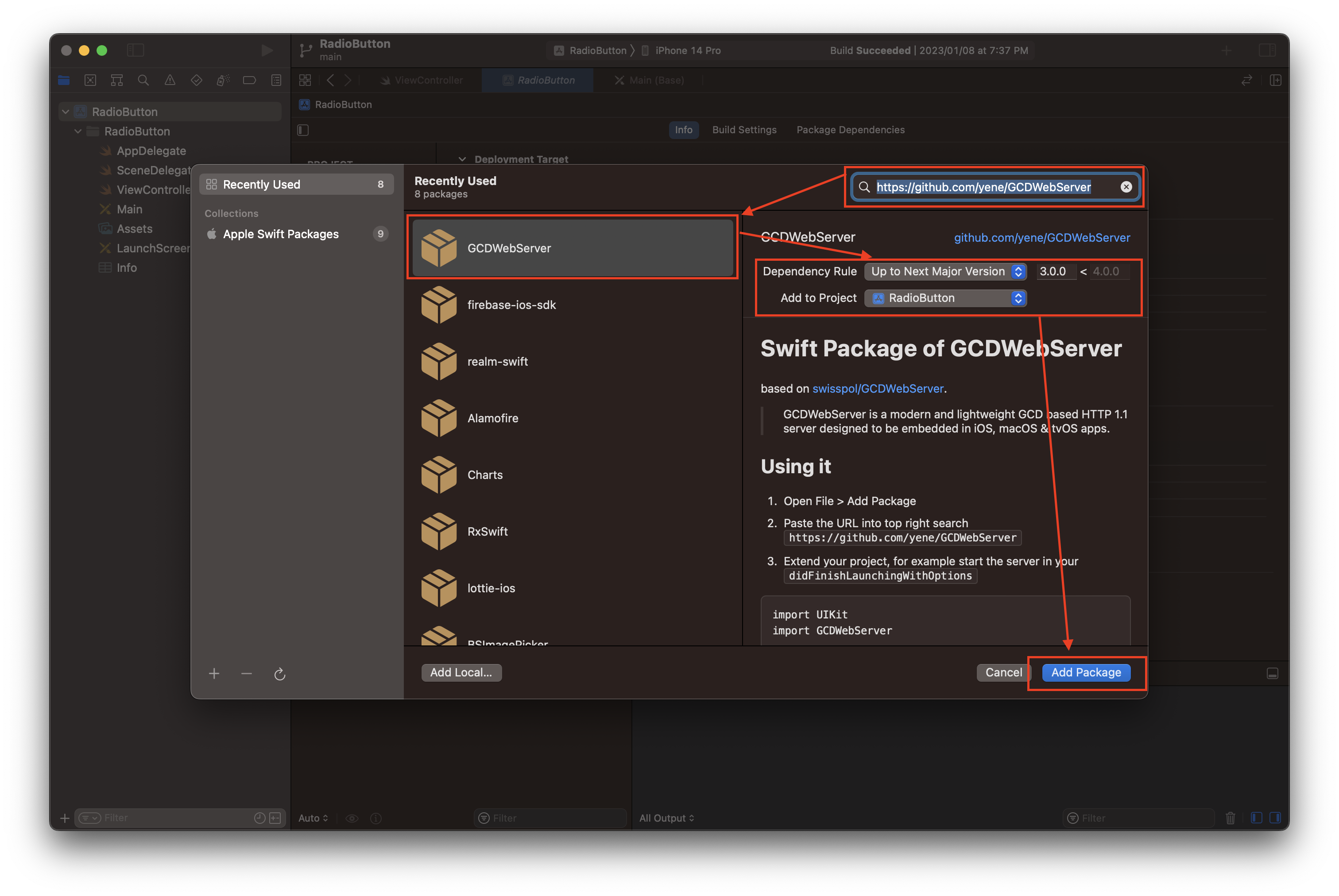Open the Project navigator folder icon
This screenshot has width=1339, height=896.
64,80
